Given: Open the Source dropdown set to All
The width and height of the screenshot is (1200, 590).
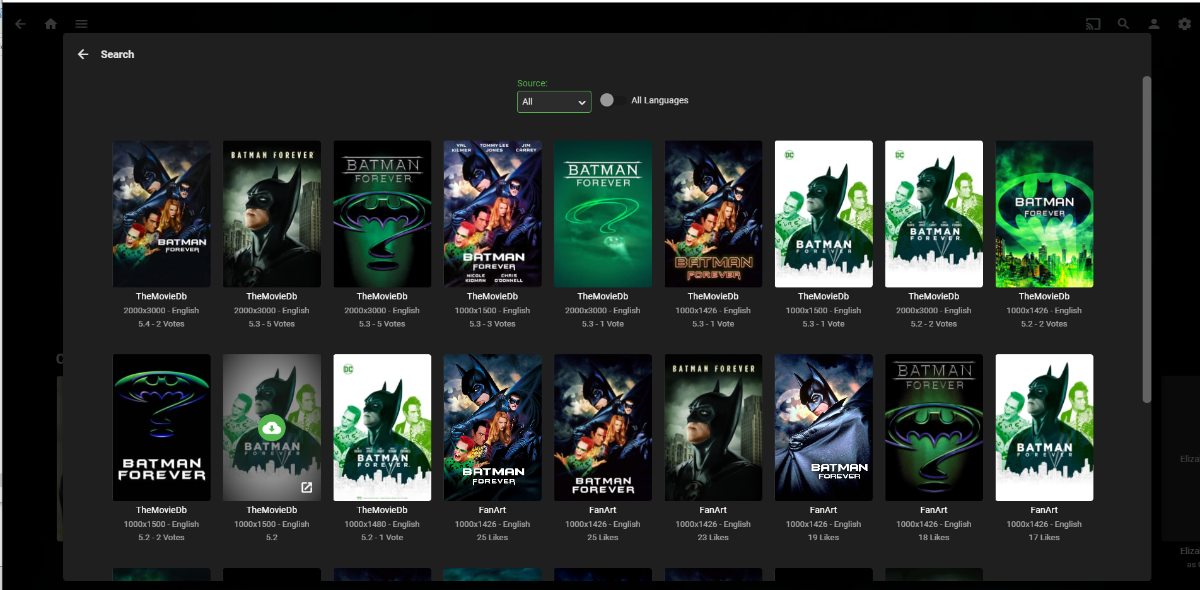Looking at the screenshot, I should tap(554, 101).
